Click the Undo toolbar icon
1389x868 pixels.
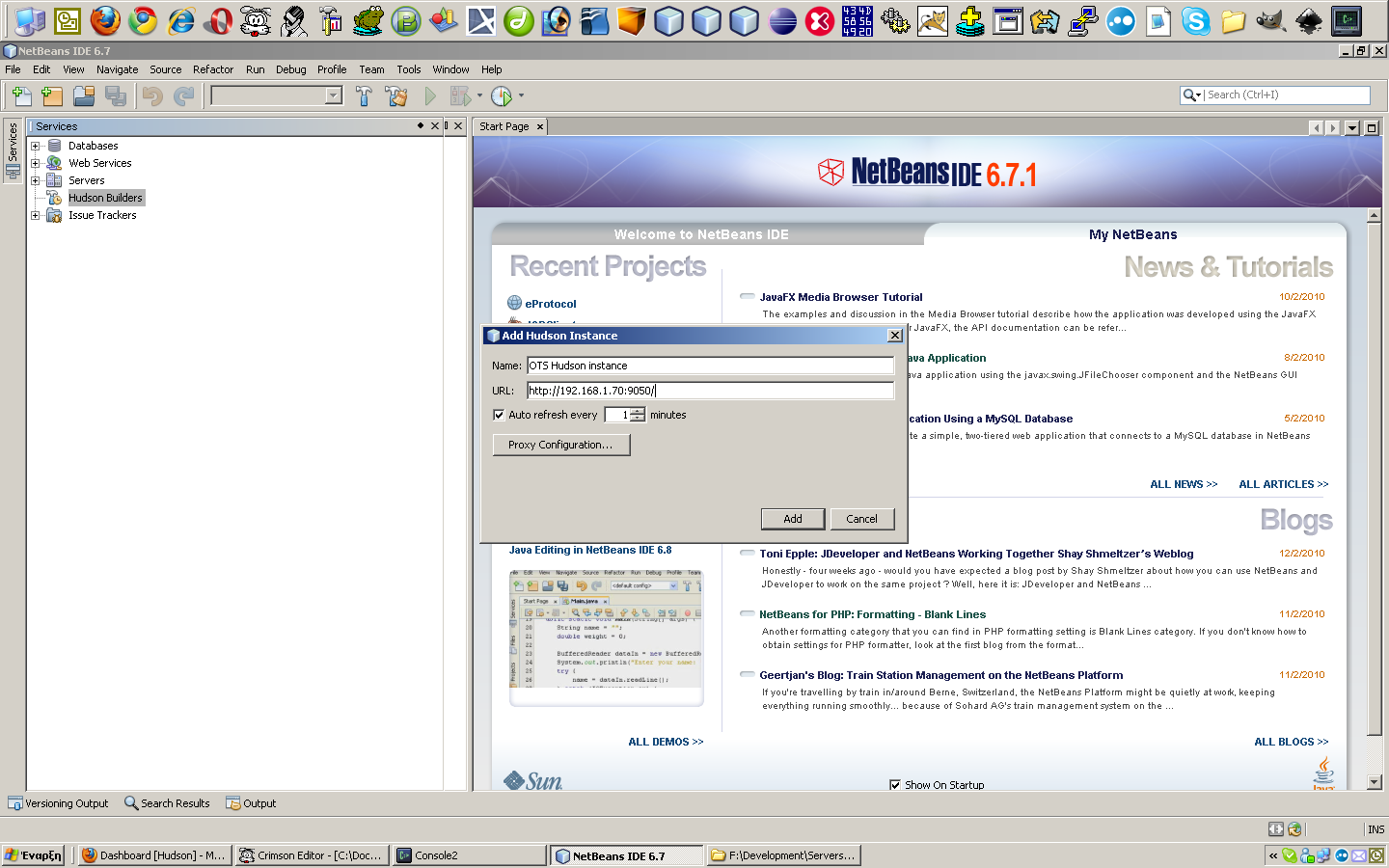coord(151,95)
